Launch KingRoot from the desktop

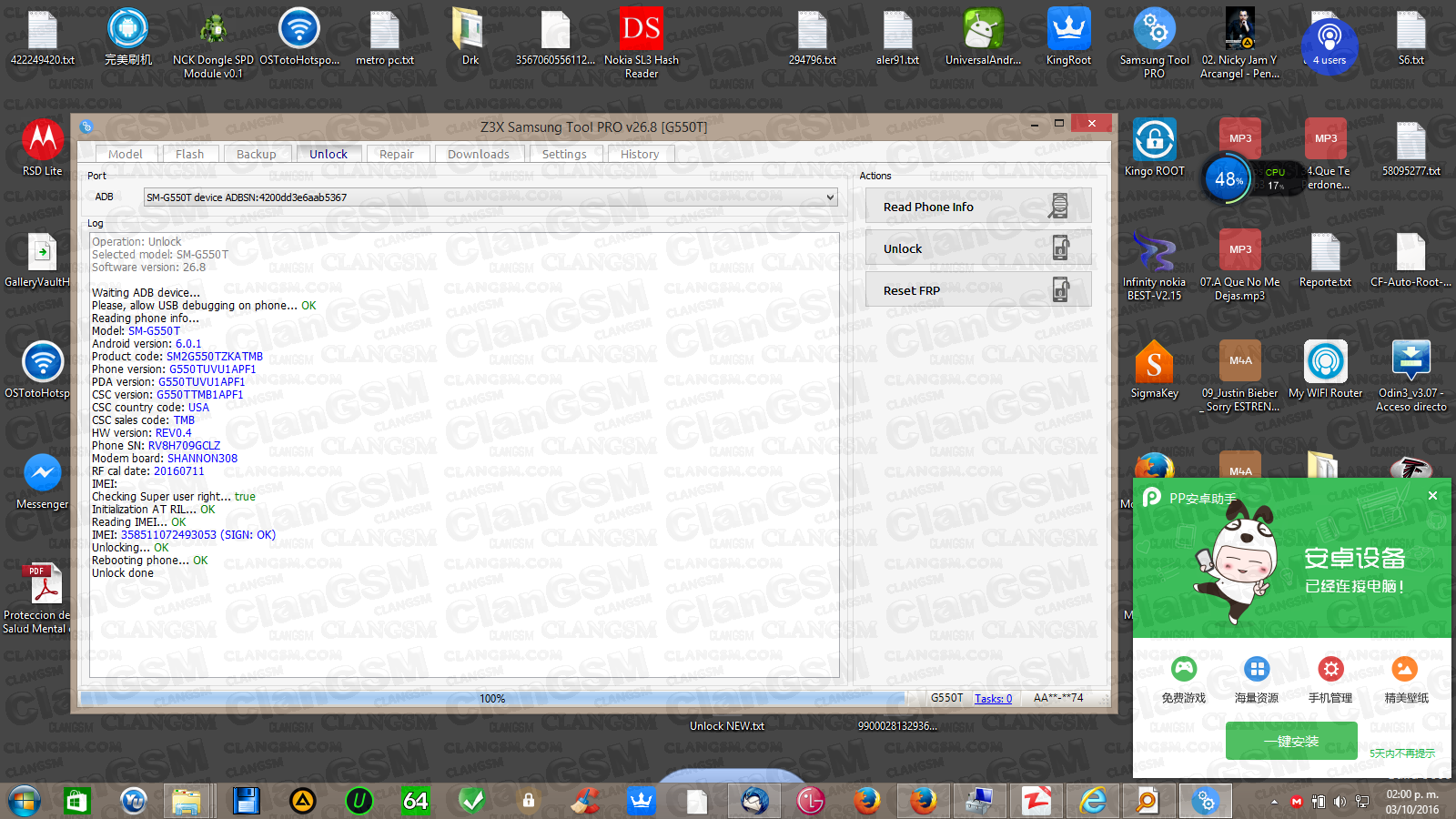[x=1068, y=38]
